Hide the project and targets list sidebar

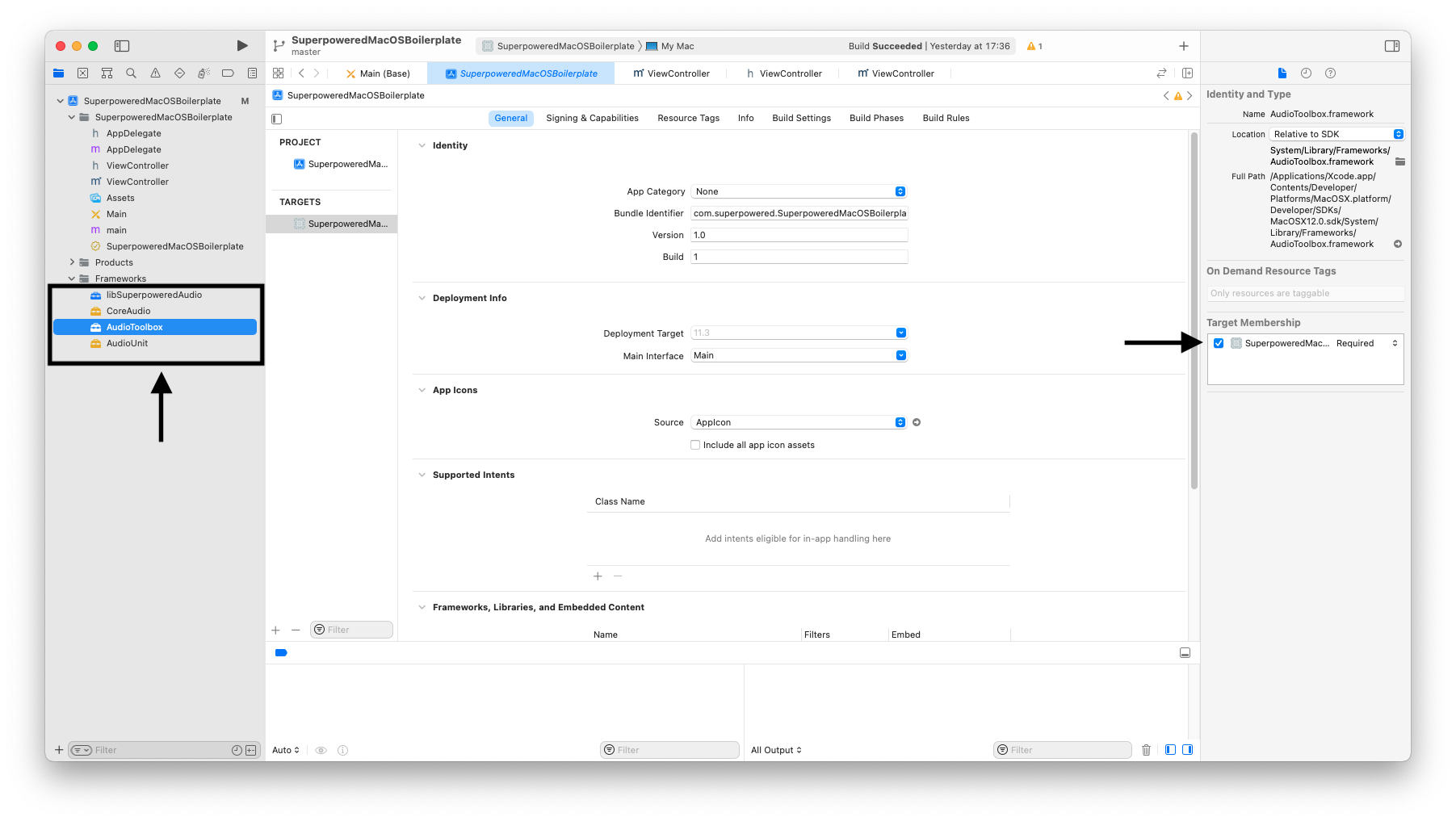click(x=277, y=119)
